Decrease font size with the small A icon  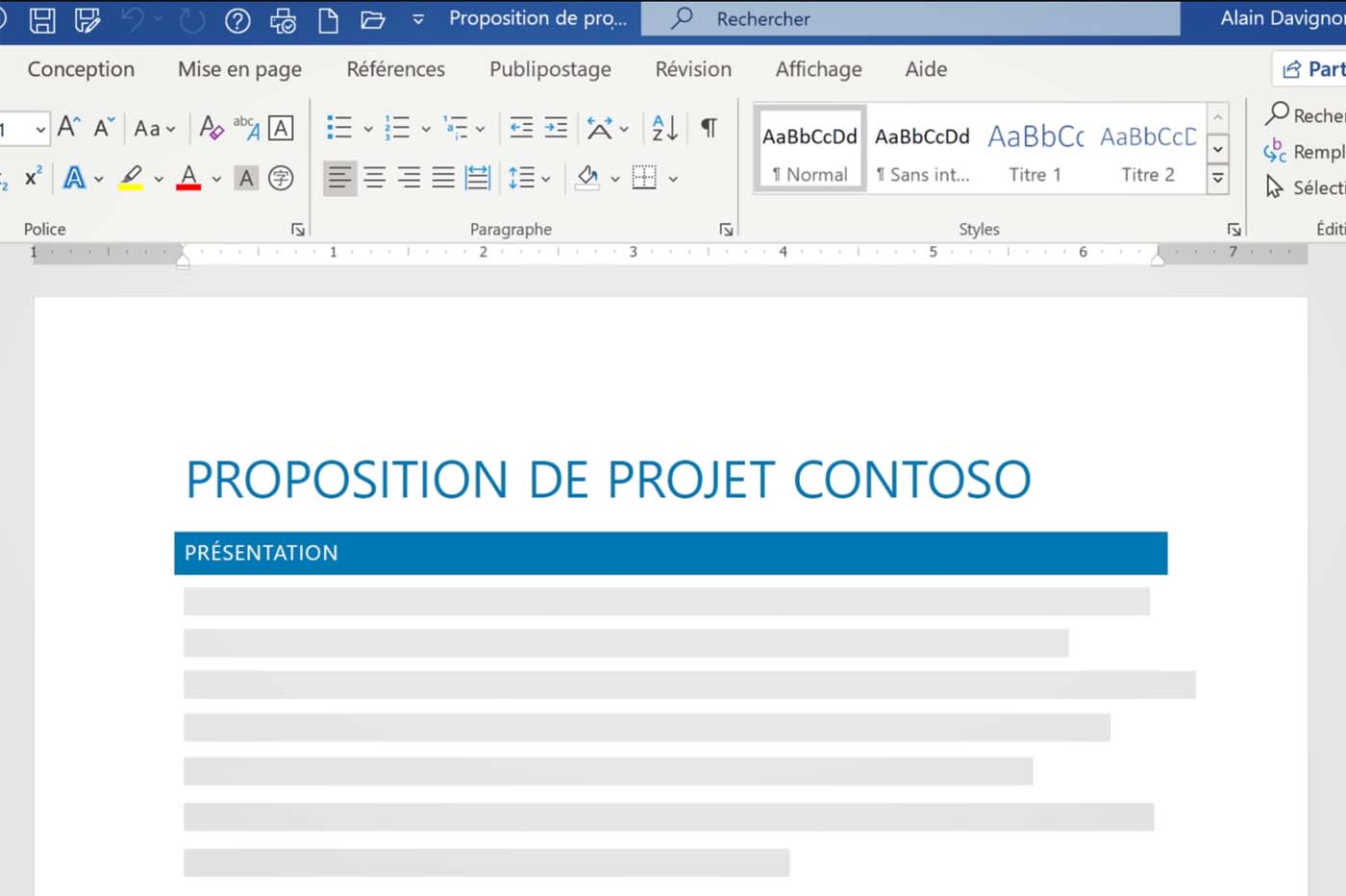tap(104, 127)
